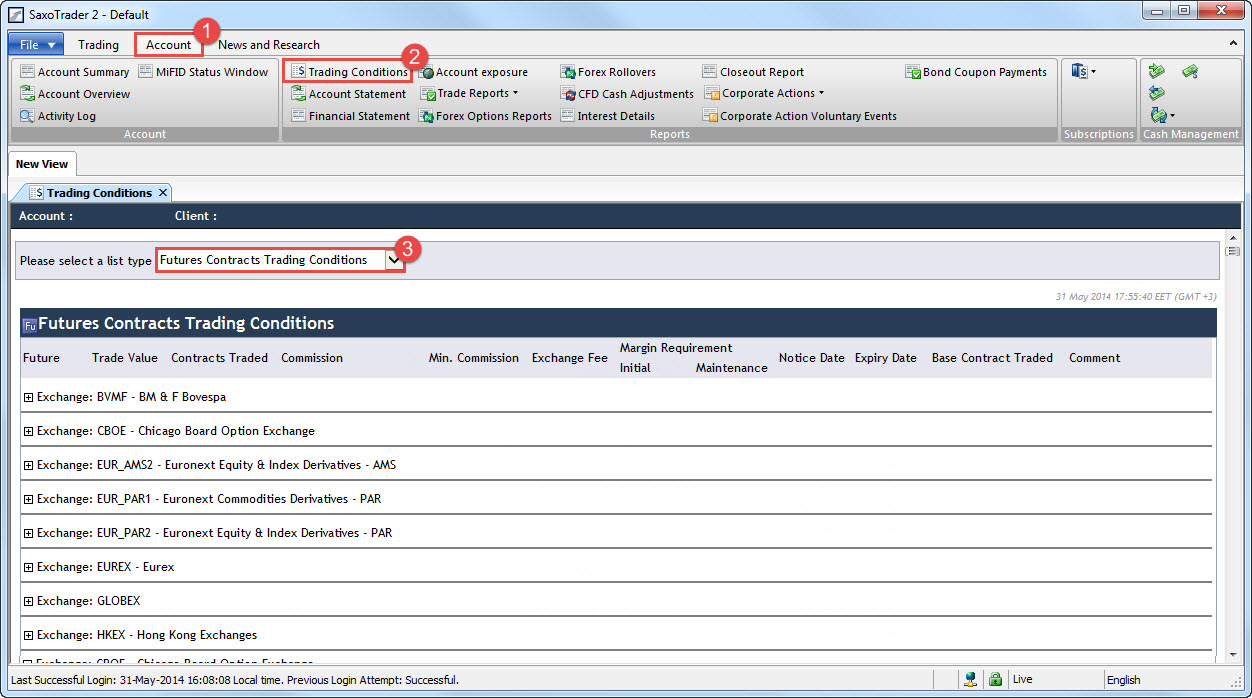Image resolution: width=1252 pixels, height=698 pixels.
Task: Open the Corporate Actions dropdown
Action: (764, 94)
